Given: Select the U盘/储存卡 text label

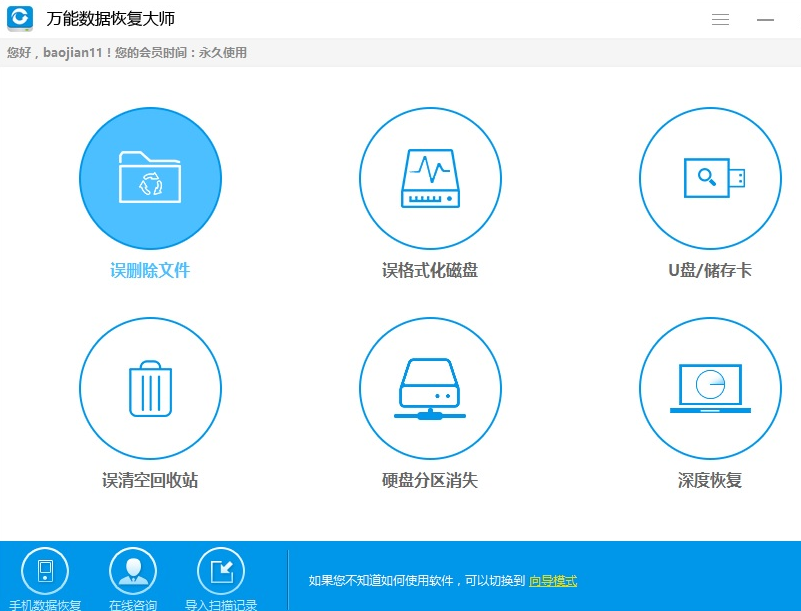Looking at the screenshot, I should [710, 271].
